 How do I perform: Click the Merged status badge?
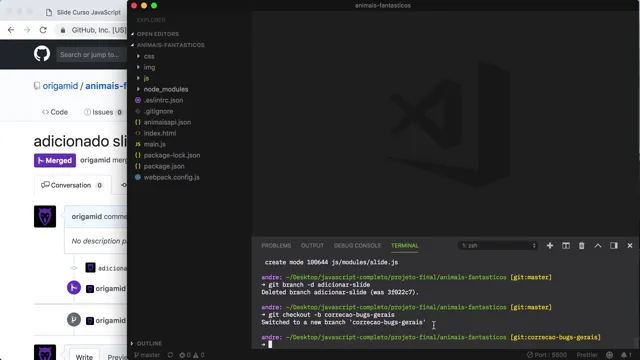tap(55, 160)
